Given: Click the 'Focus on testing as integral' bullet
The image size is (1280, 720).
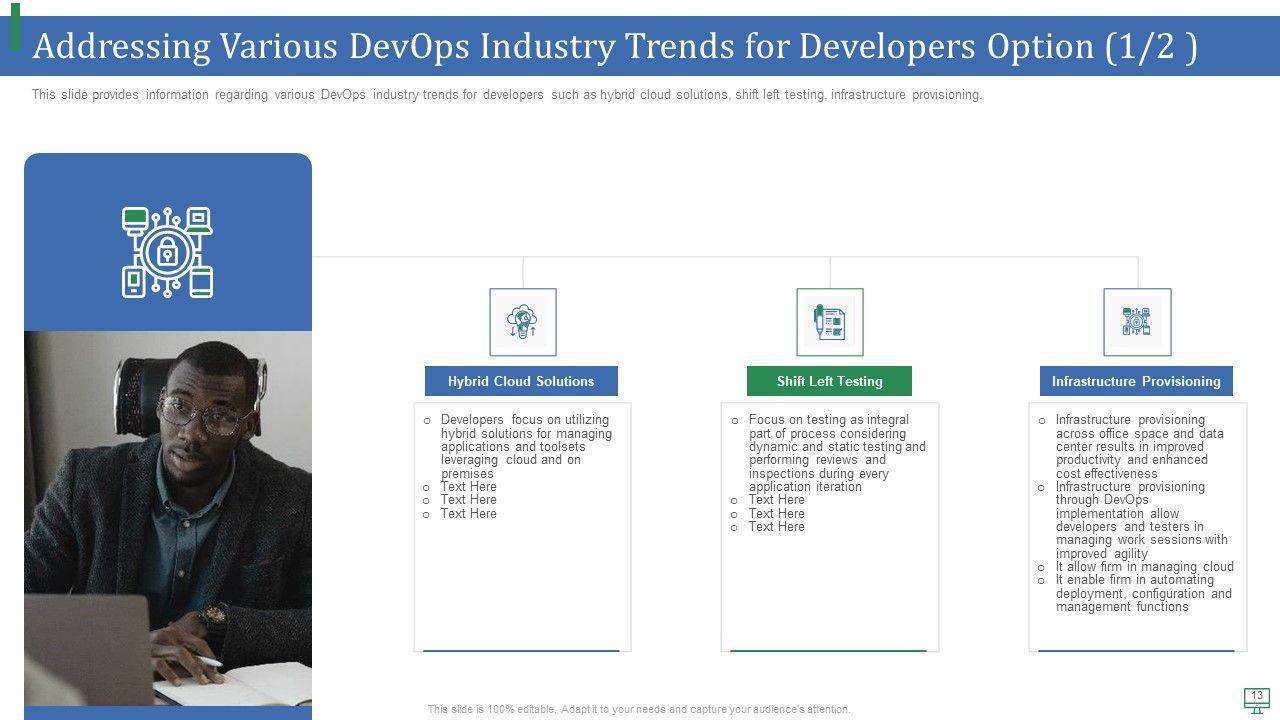Looking at the screenshot, I should point(836,453).
